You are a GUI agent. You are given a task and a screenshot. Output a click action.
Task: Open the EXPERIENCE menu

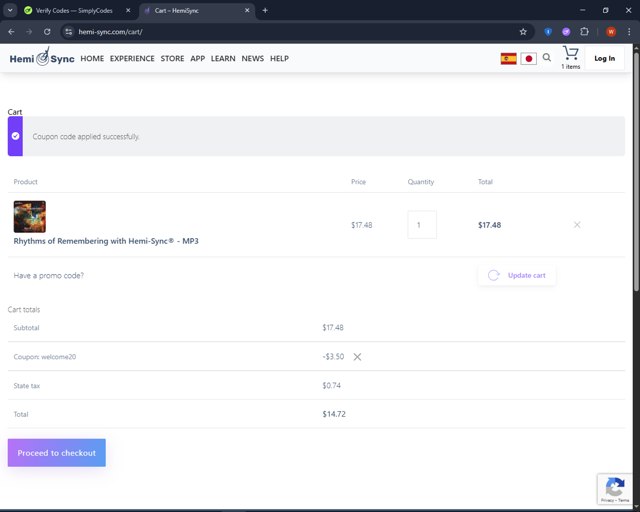click(132, 58)
